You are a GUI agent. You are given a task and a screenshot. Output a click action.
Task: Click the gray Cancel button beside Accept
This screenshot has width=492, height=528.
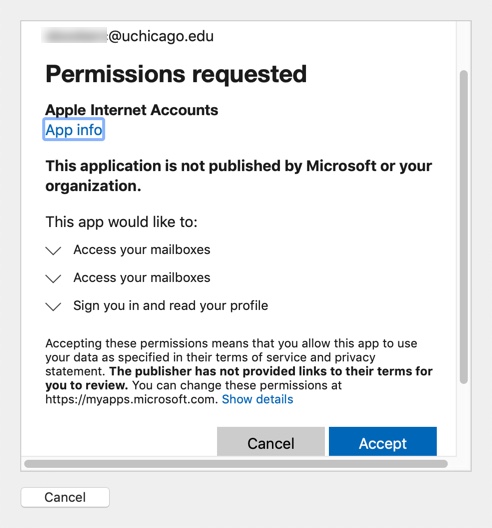click(x=271, y=442)
